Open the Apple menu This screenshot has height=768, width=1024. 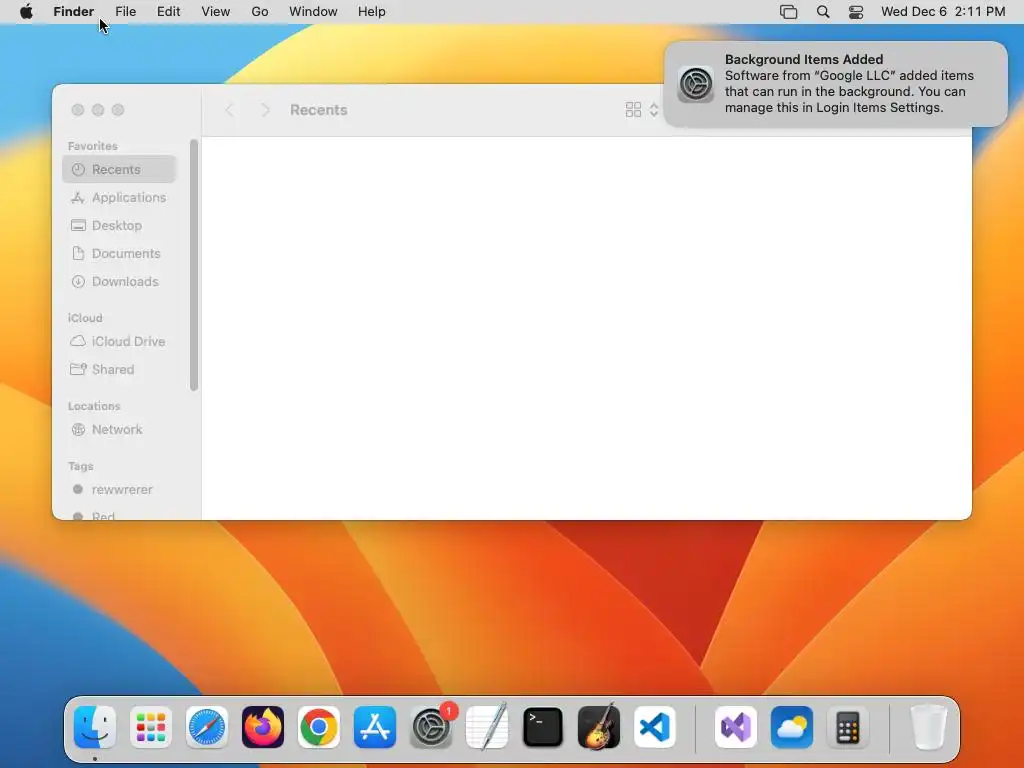26,12
